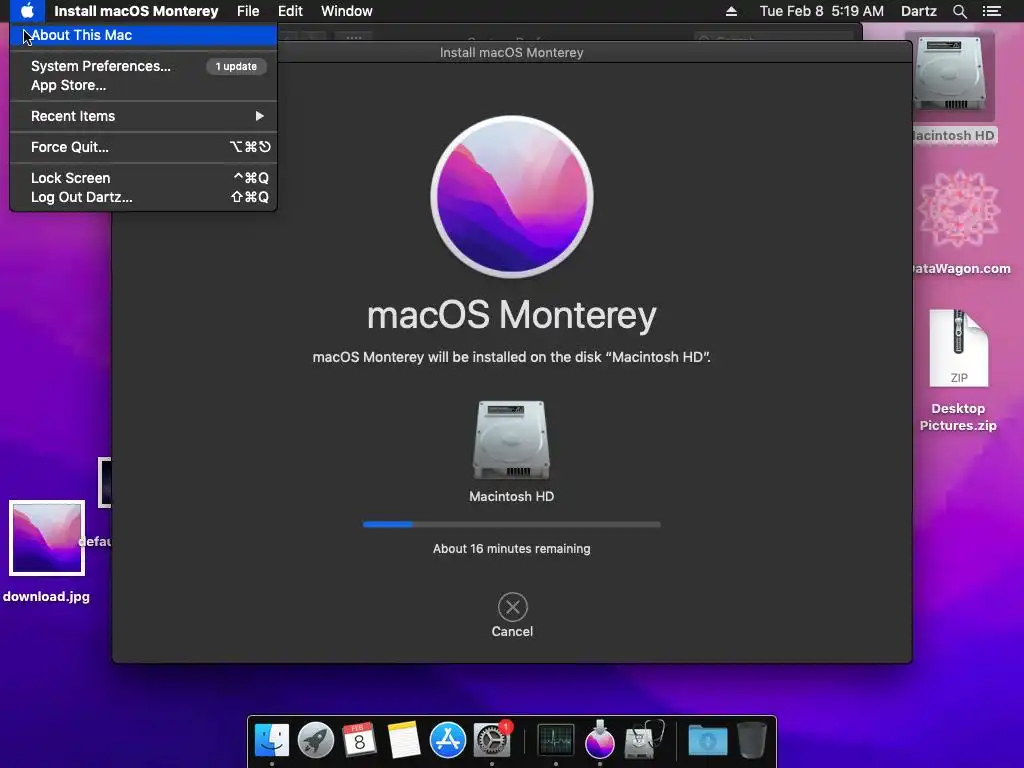
Task: Select Lock Screen menu item
Action: tap(143, 178)
